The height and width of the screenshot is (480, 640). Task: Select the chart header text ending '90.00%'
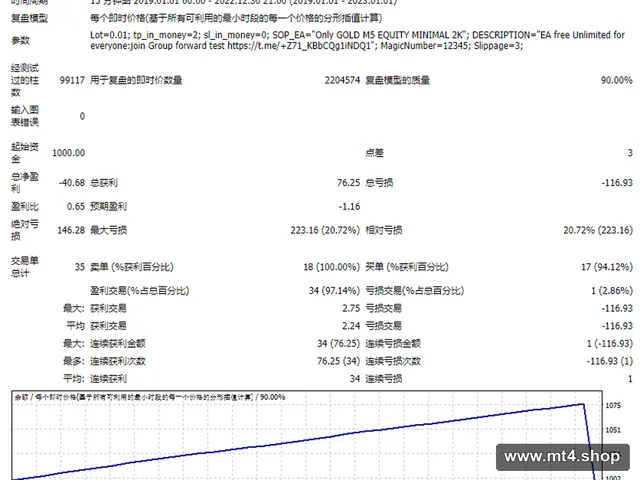point(150,397)
